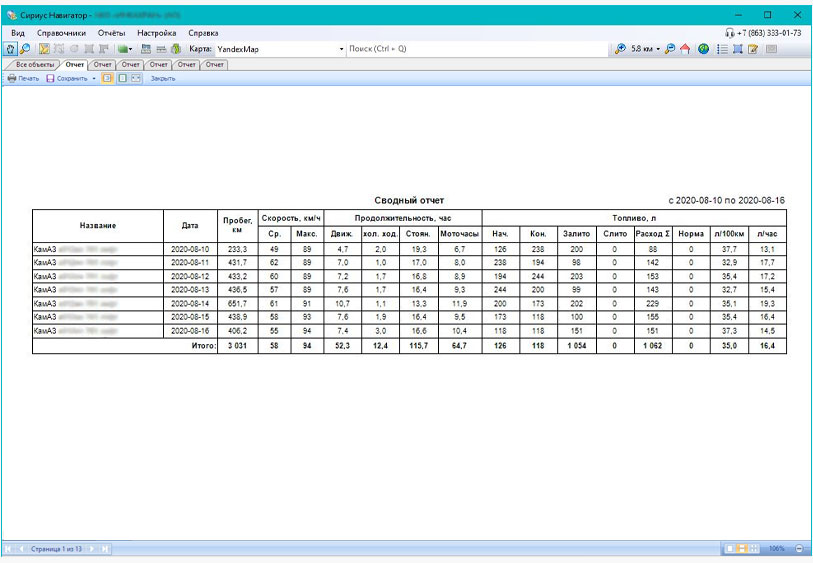Click the notes edit icon in toolbar
The height and width of the screenshot is (563, 813).
point(753,49)
